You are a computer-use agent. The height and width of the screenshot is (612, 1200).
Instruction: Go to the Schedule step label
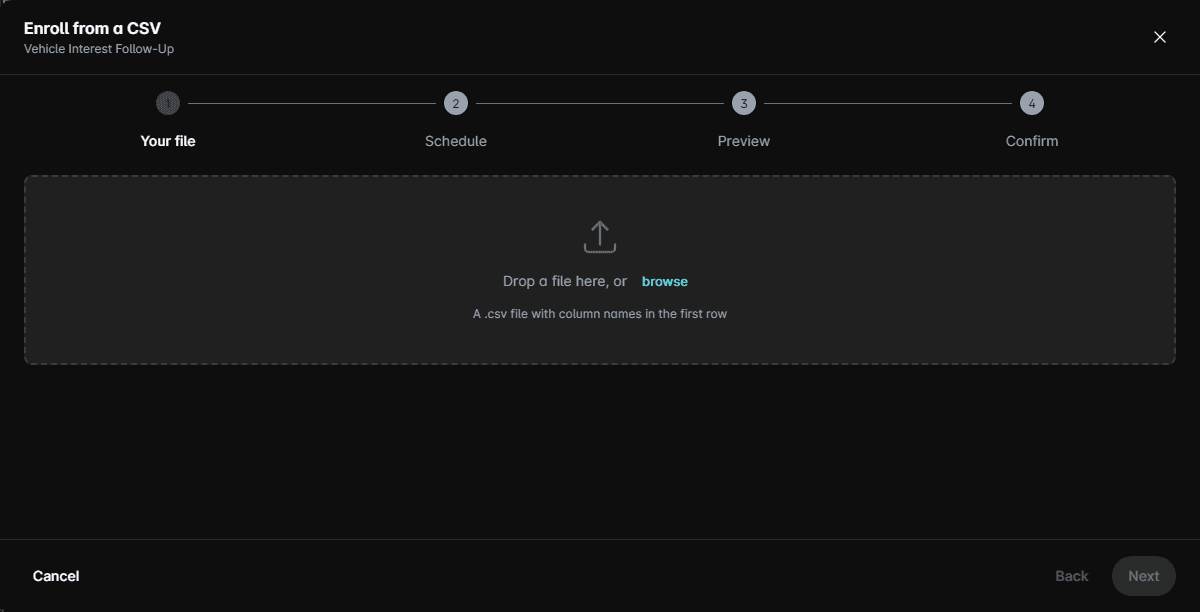456,141
